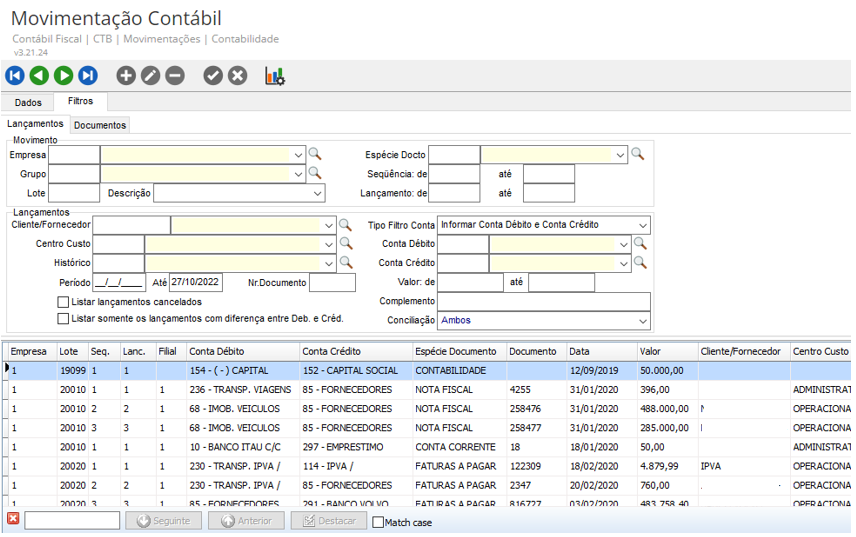Click the next record arrow icon

click(63, 76)
